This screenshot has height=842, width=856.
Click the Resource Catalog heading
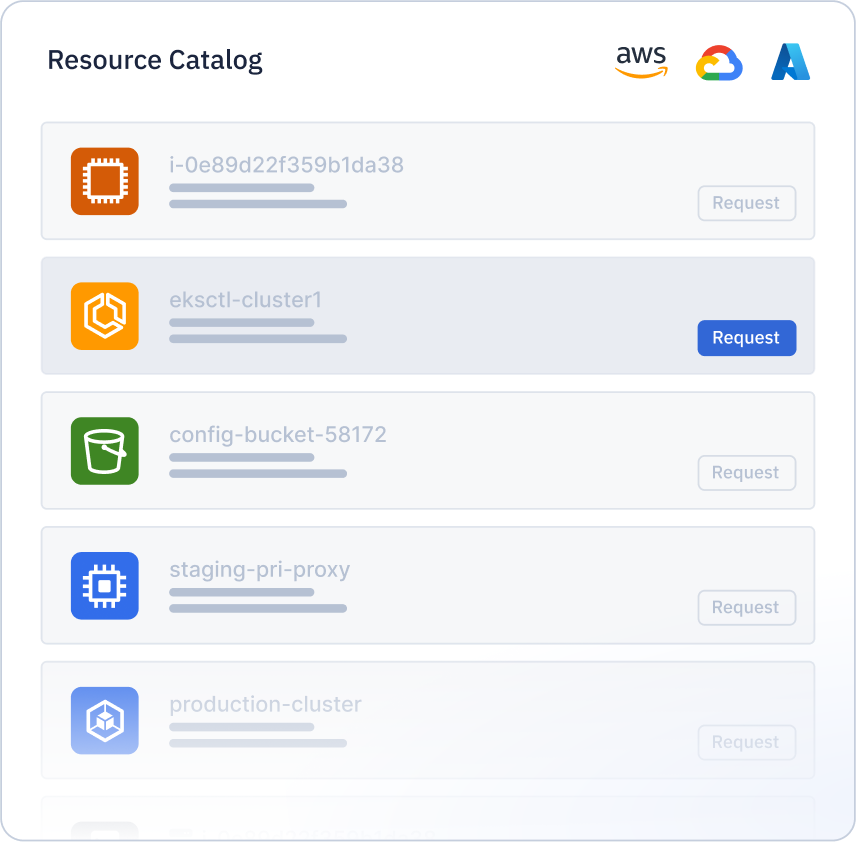point(155,61)
